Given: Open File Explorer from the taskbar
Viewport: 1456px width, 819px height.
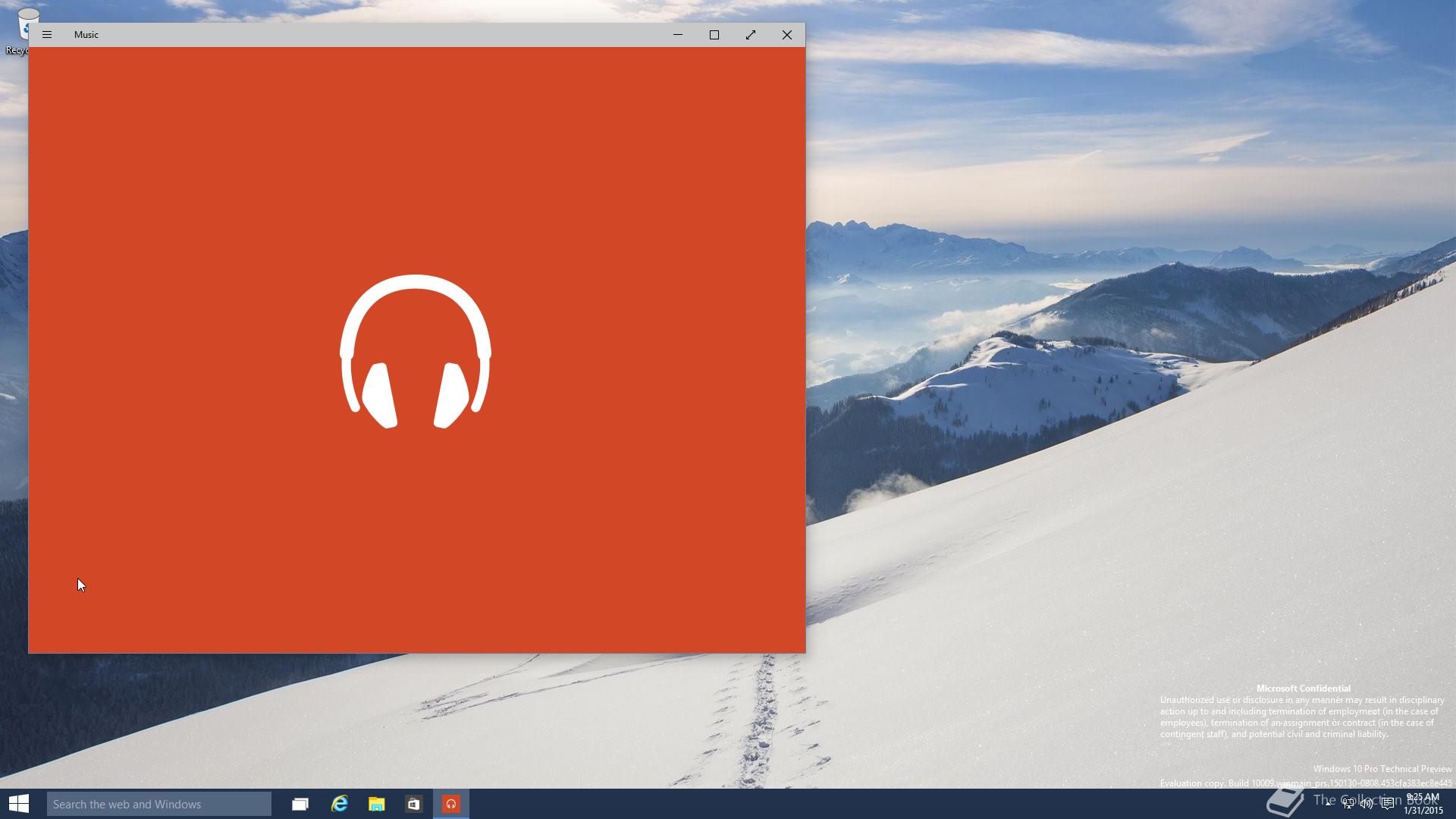Looking at the screenshot, I should click(376, 804).
